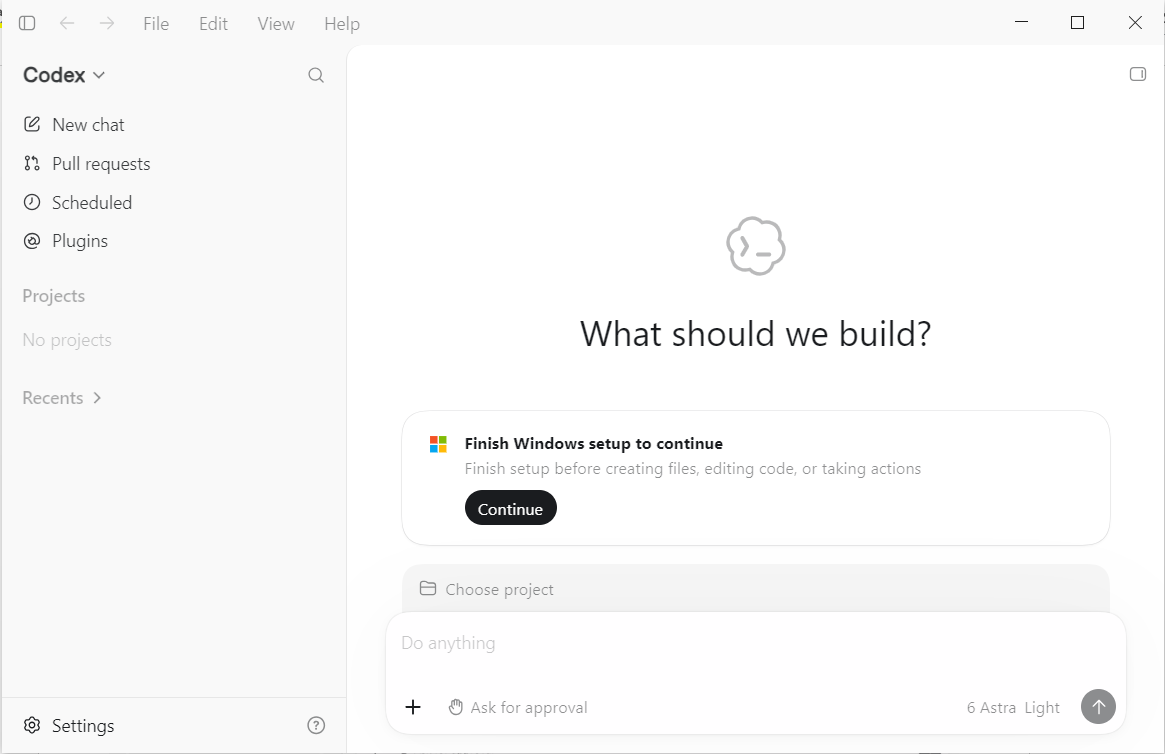Viewport: 1165px width, 754px height.
Task: Click Continue to finish Windows setup
Action: coord(510,508)
